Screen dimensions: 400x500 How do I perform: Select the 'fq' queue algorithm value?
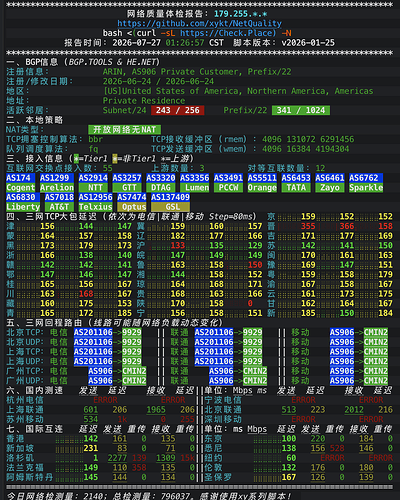coord(93,149)
